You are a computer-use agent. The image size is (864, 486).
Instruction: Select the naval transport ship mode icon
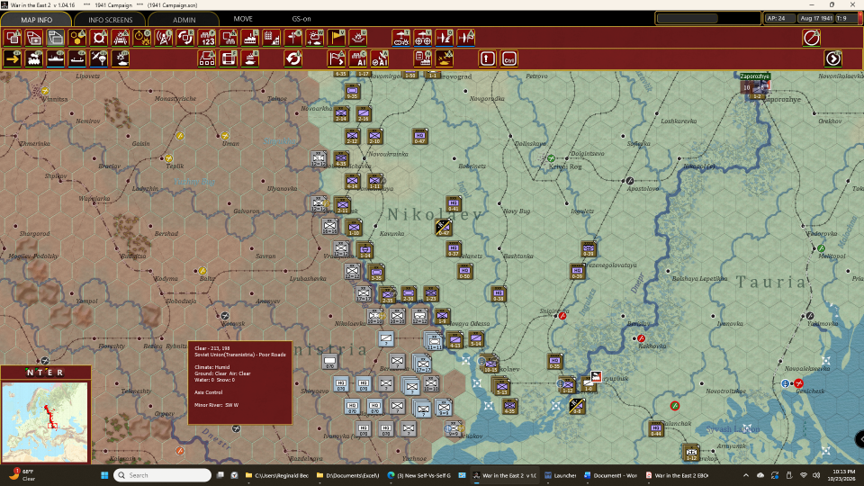(x=56, y=58)
